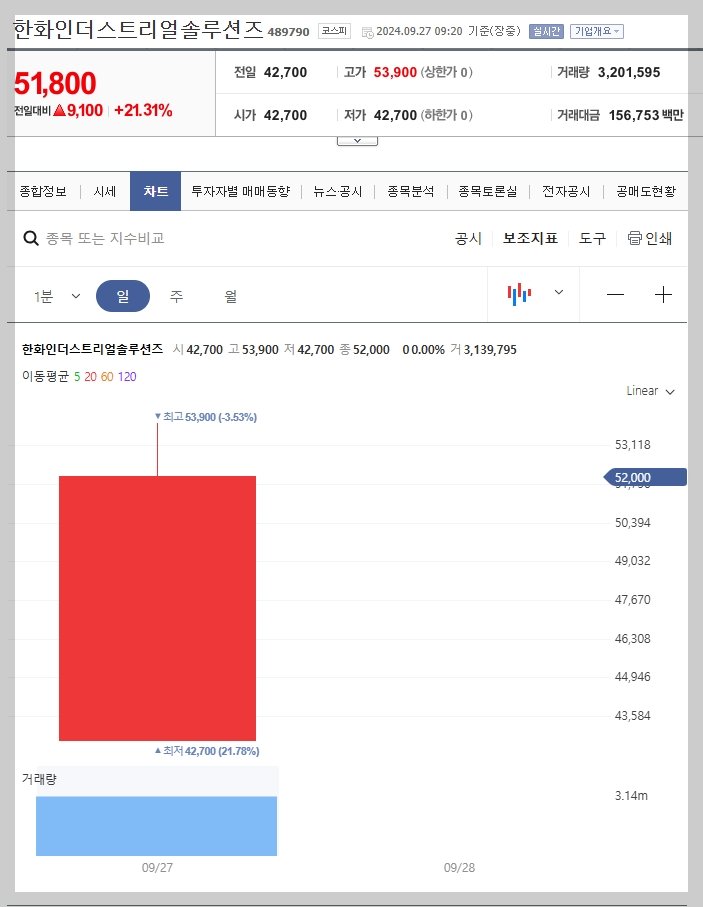Open the 공매도현황 tab

coord(646,191)
